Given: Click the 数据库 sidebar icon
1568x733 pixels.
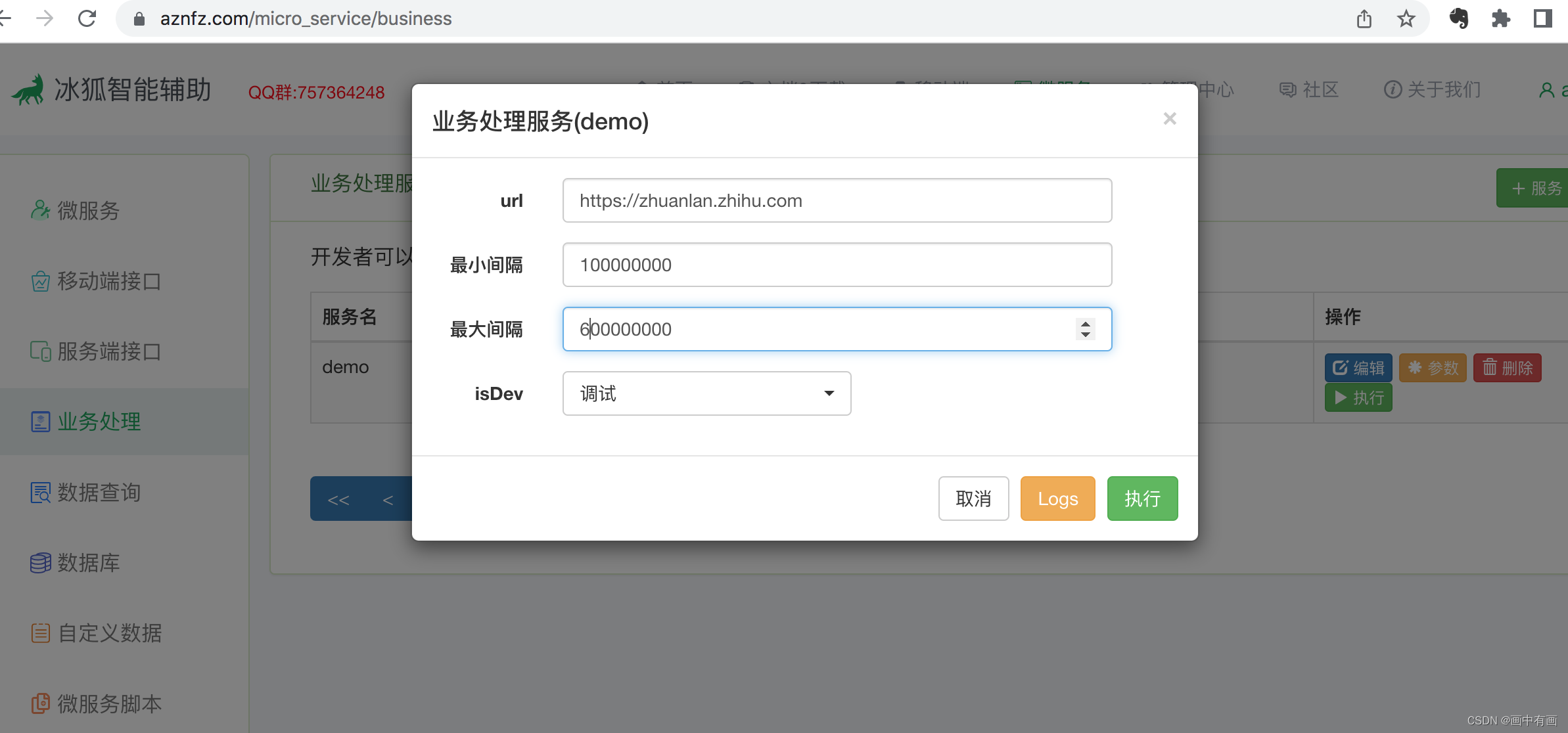Looking at the screenshot, I should point(40,563).
